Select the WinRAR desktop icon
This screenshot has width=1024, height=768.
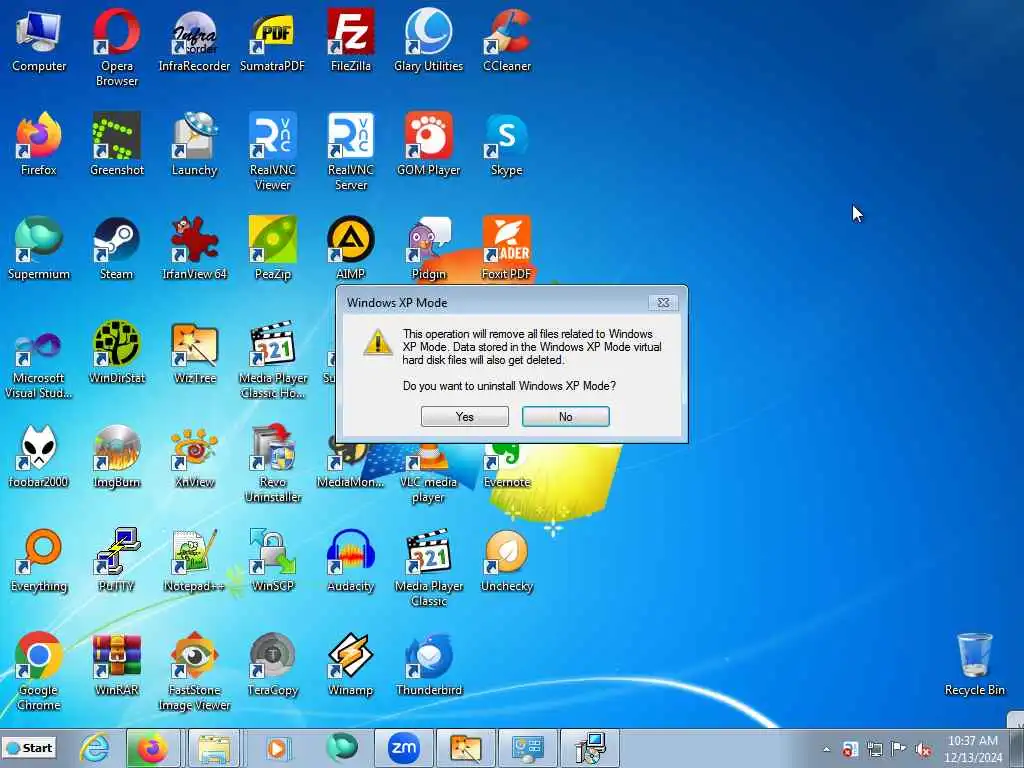click(116, 664)
